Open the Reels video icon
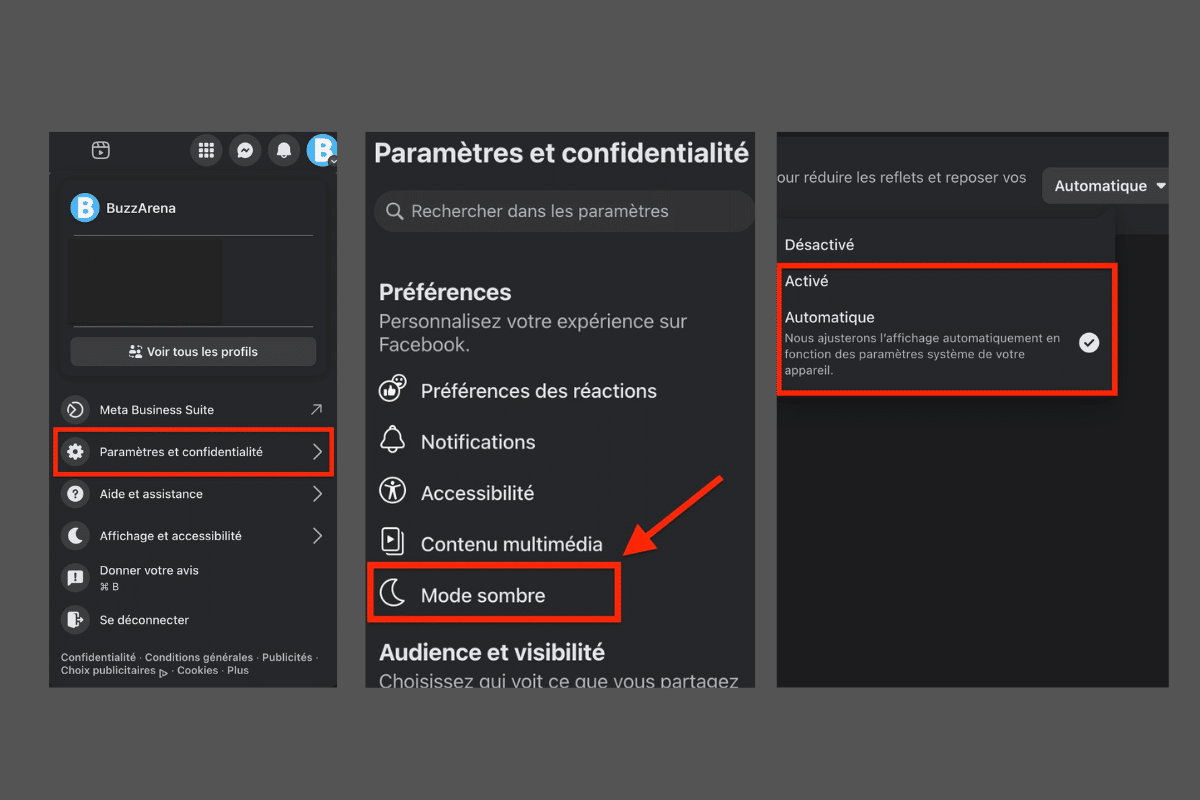The image size is (1200, 800). [100, 151]
